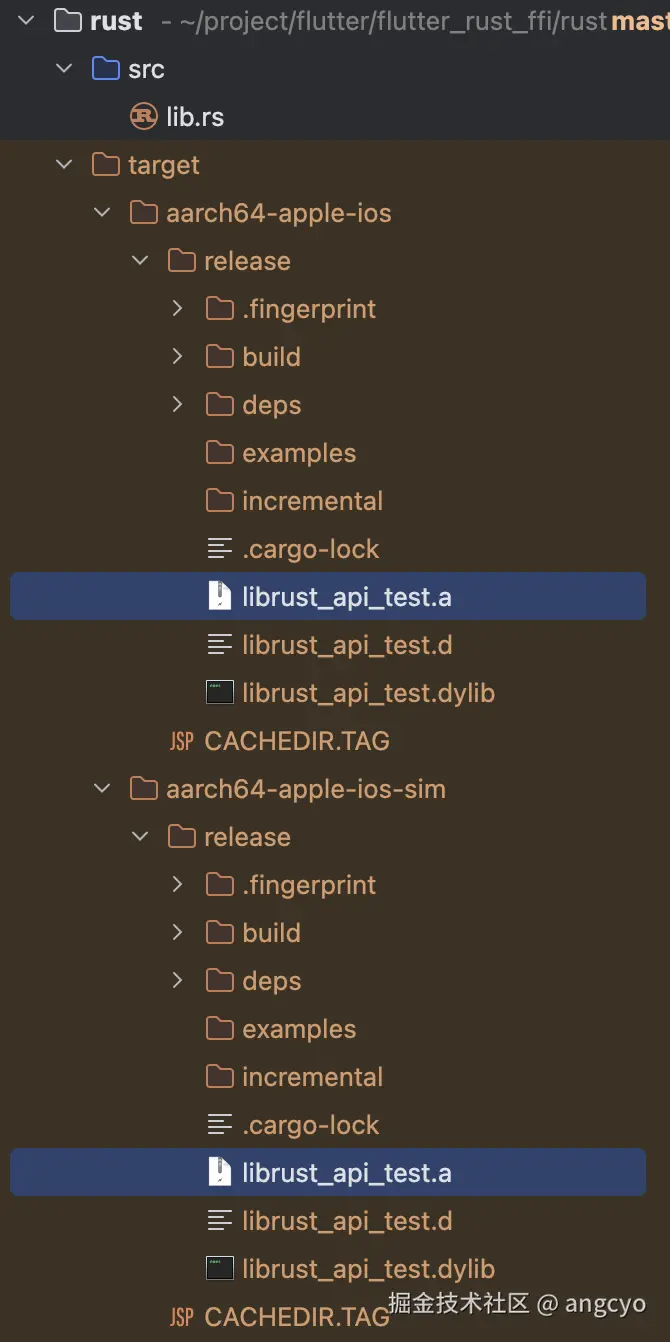Click the first .cargo-lock text file icon
The image size is (670, 1342).
(x=219, y=549)
